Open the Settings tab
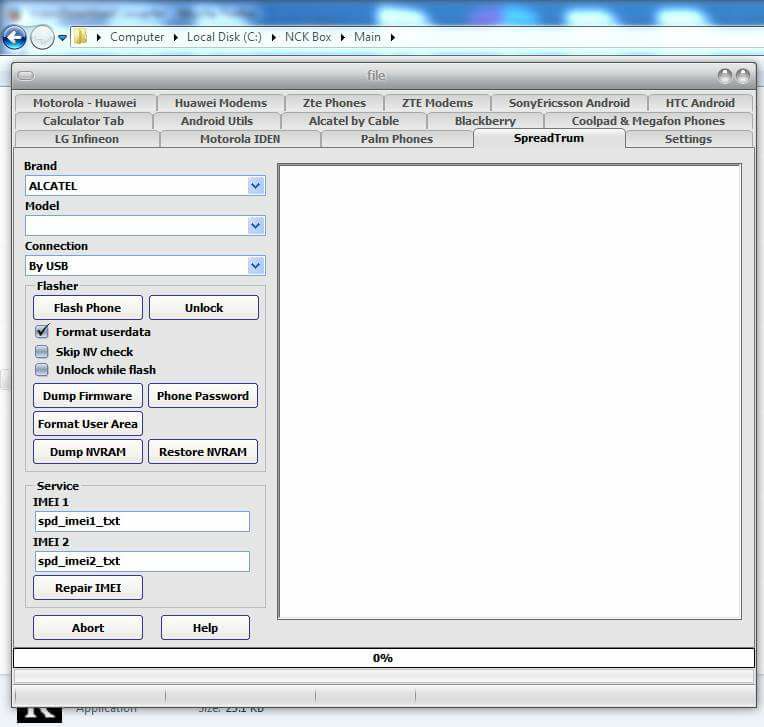The width and height of the screenshot is (764, 727). click(688, 139)
